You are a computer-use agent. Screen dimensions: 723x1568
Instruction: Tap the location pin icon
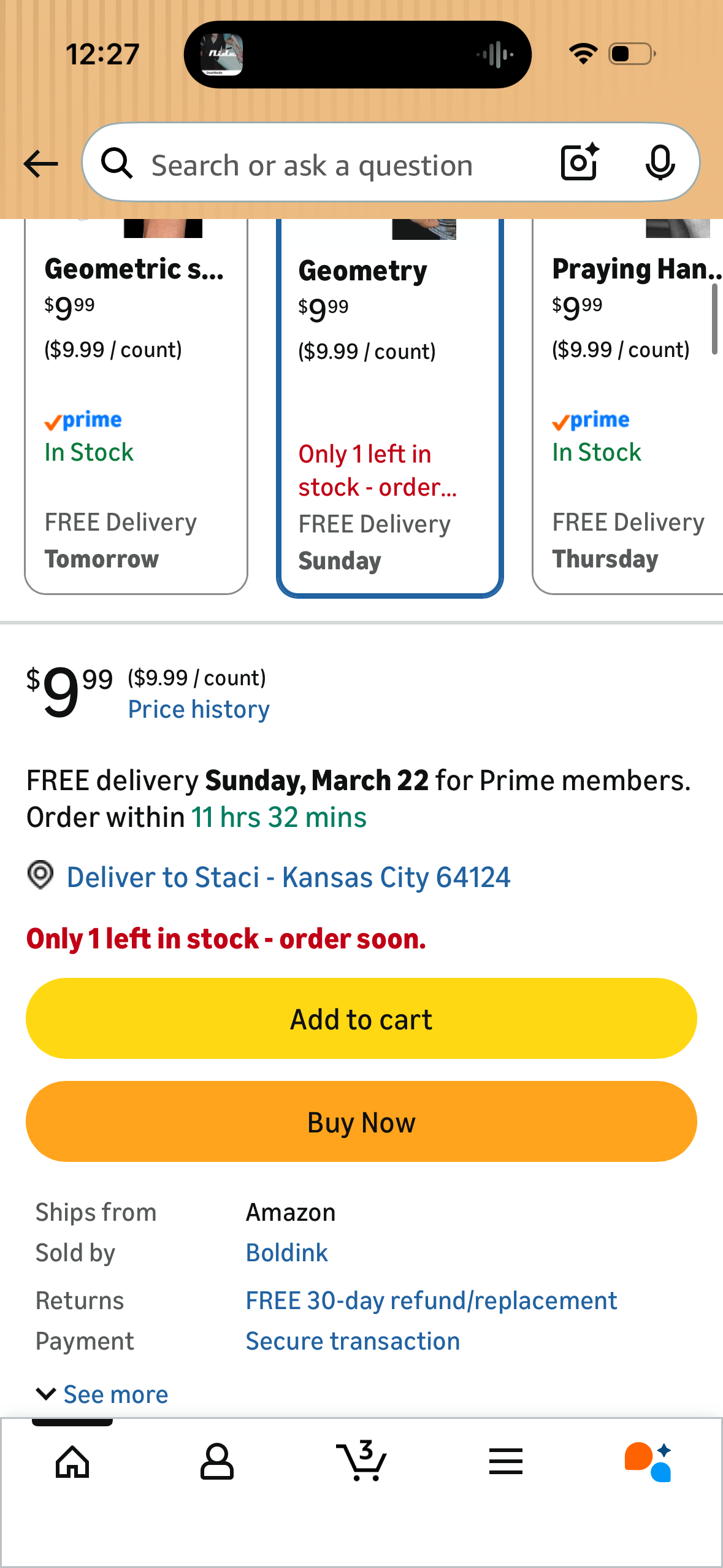click(40, 875)
